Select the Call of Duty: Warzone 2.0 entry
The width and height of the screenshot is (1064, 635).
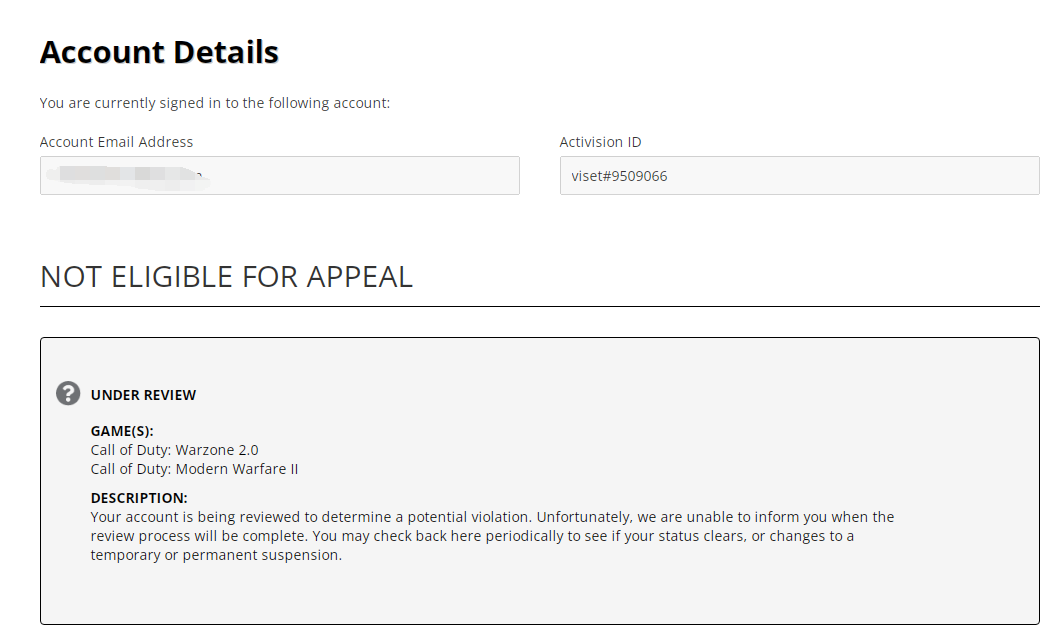pyautogui.click(x=174, y=450)
